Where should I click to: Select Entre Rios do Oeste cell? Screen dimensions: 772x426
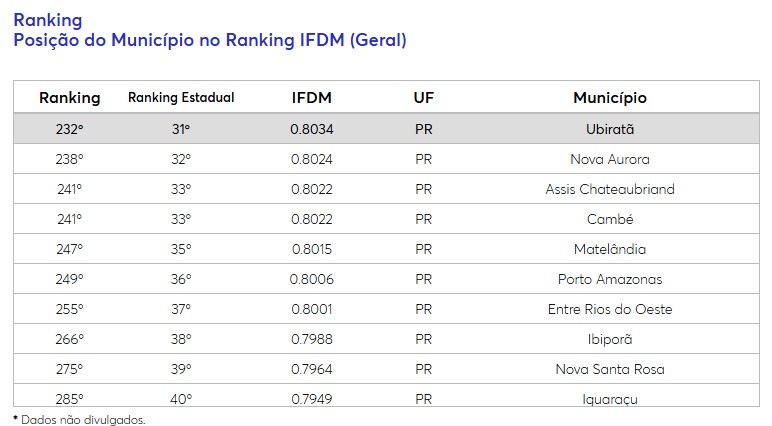pyautogui.click(x=610, y=309)
